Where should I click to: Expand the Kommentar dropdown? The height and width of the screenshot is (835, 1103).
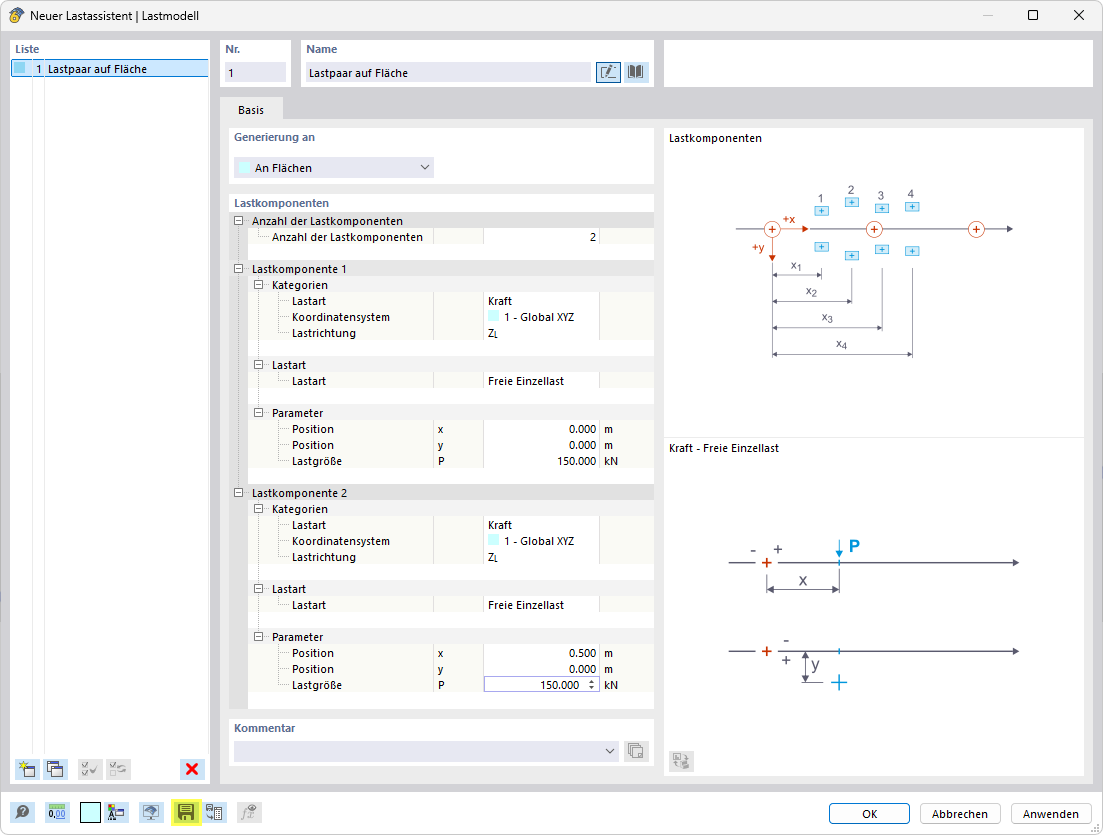coord(610,751)
